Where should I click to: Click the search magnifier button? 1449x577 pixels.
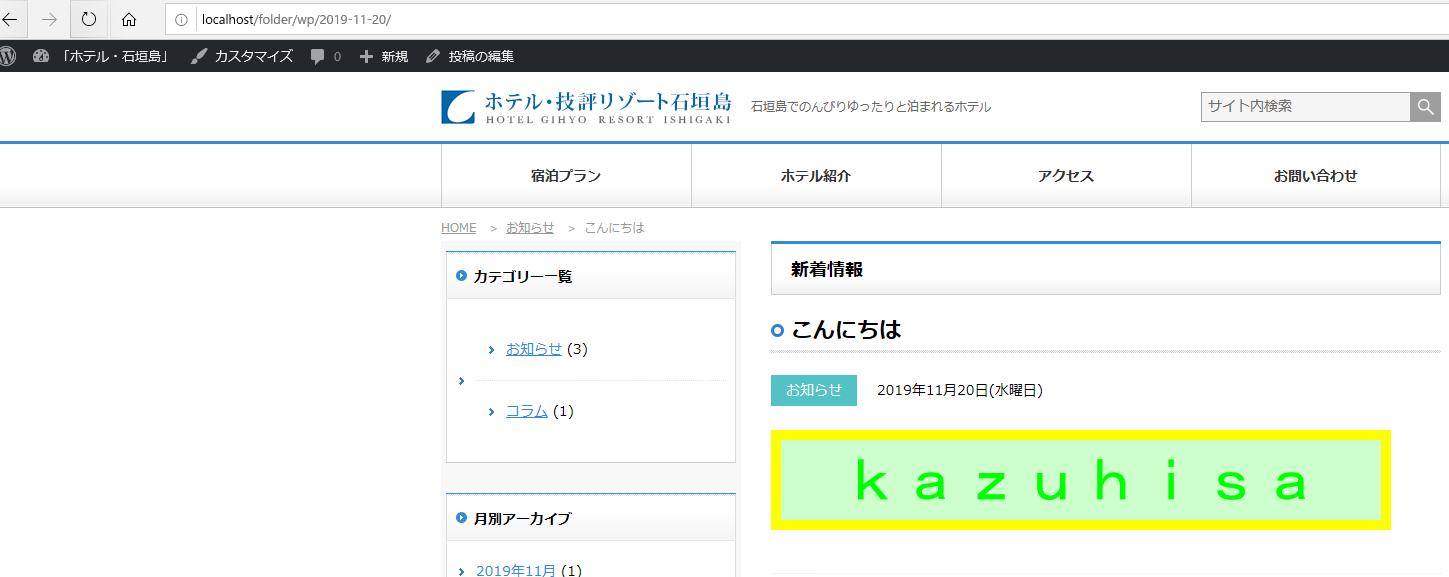tap(1425, 107)
